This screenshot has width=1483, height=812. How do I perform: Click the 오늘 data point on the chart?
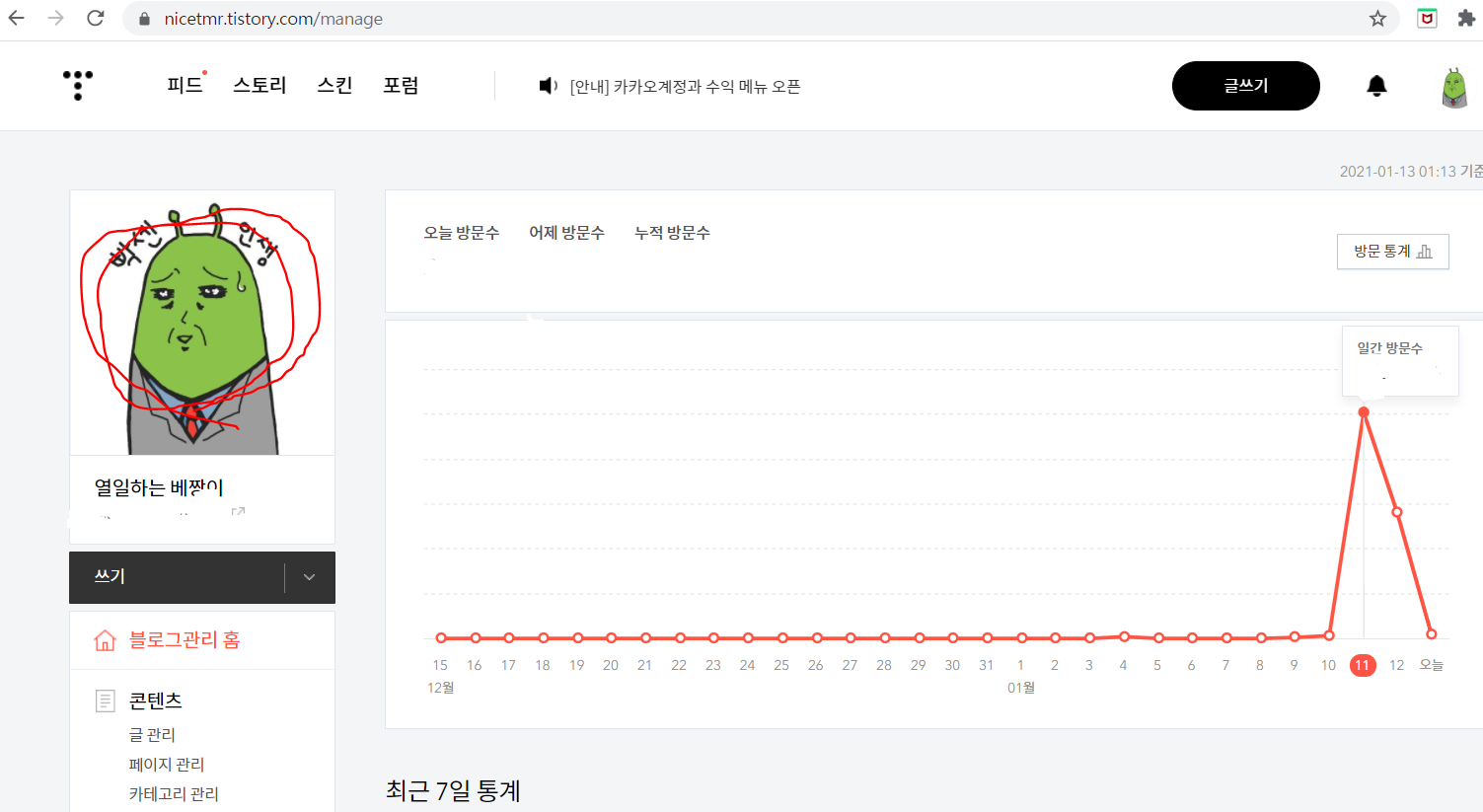click(x=1431, y=634)
